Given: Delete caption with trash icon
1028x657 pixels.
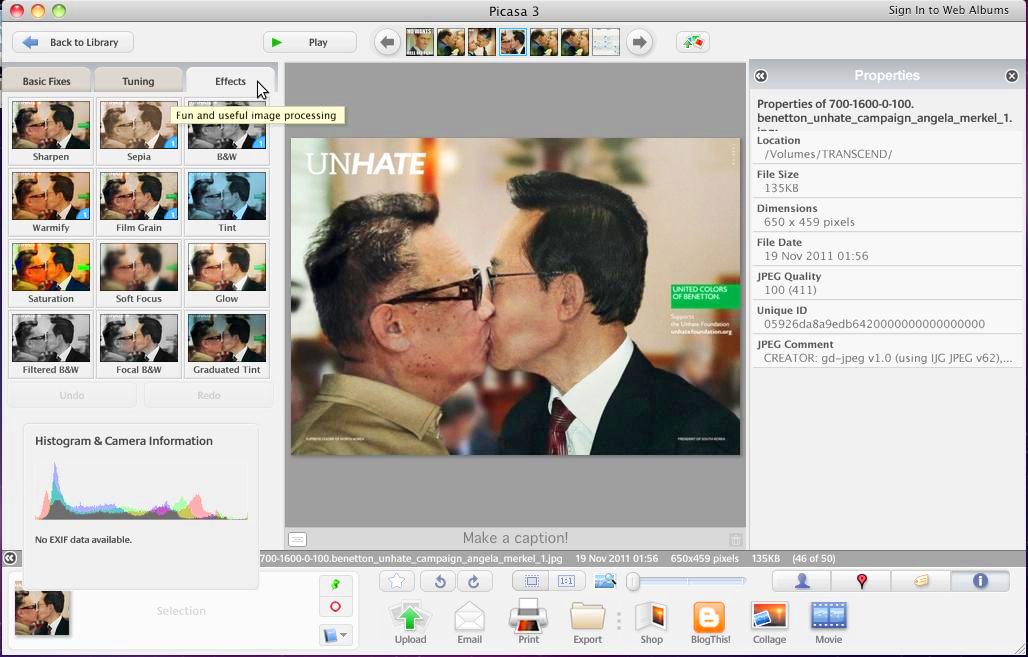Looking at the screenshot, I should pyautogui.click(x=736, y=539).
